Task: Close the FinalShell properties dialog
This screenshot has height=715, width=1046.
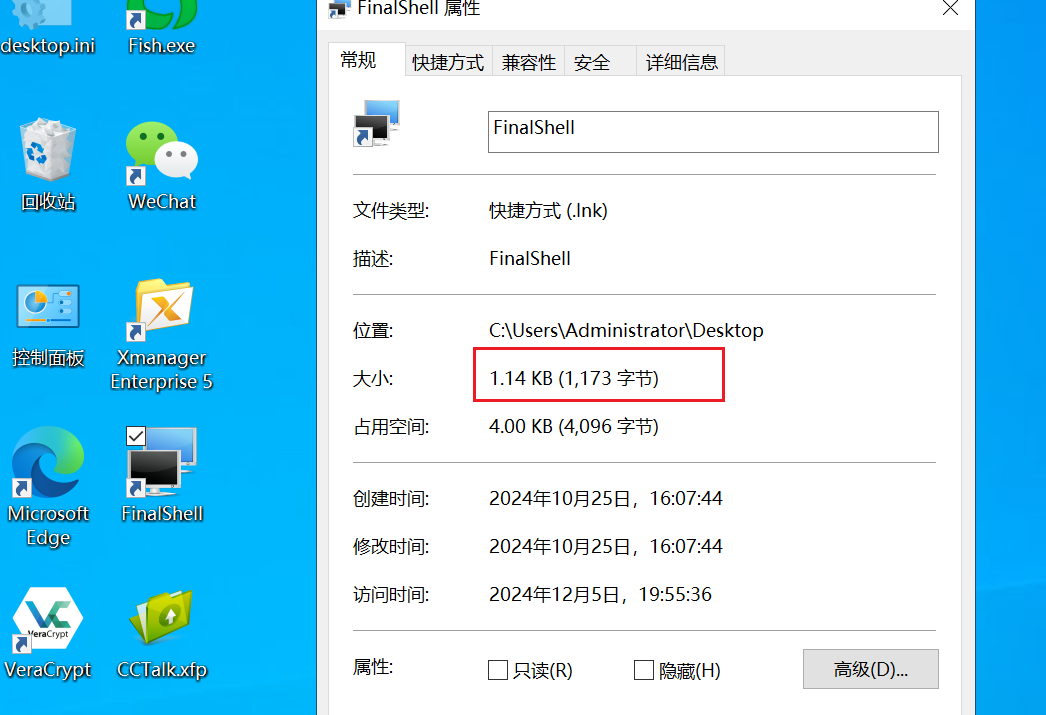Action: click(951, 8)
